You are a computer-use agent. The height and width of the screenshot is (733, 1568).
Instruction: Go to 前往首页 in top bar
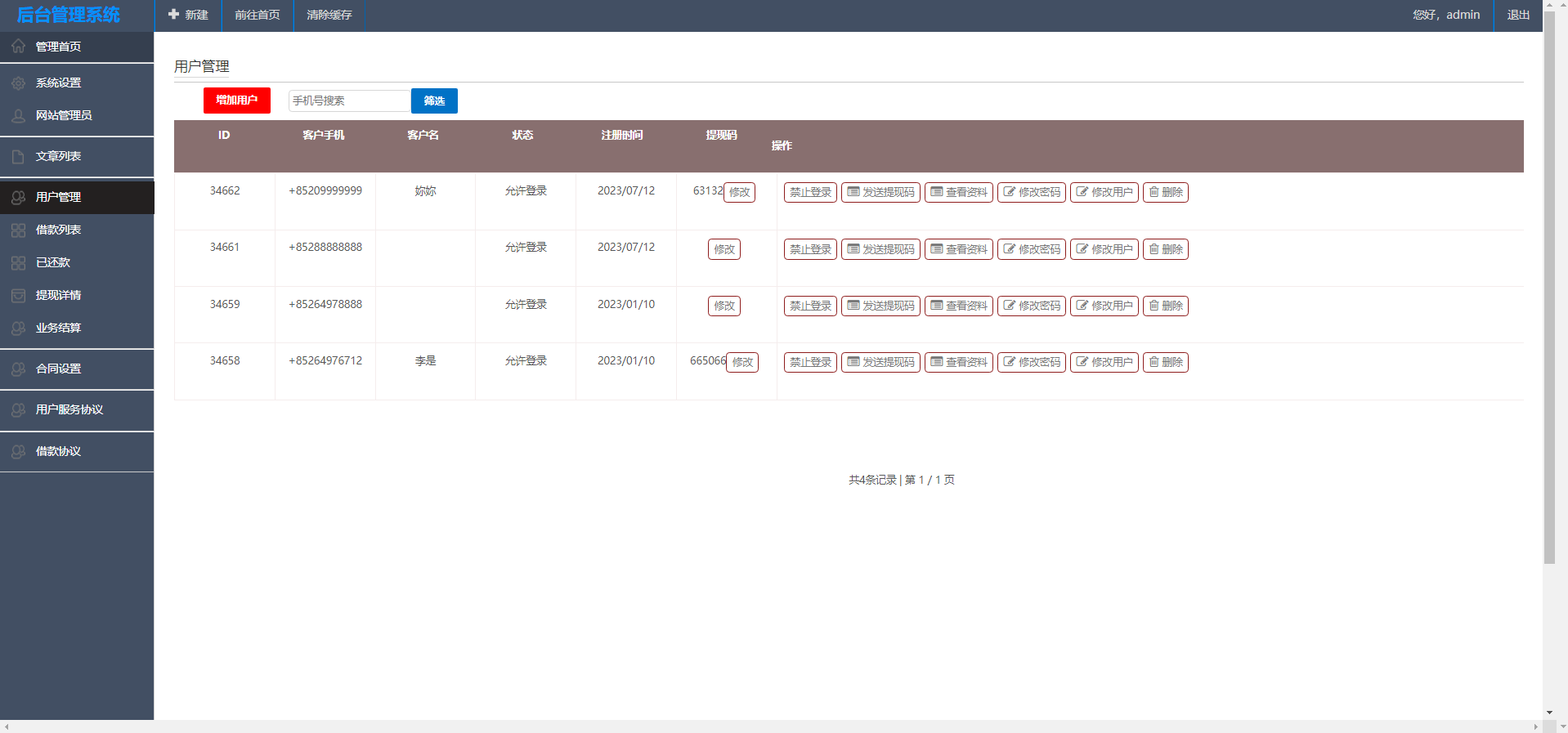(257, 15)
